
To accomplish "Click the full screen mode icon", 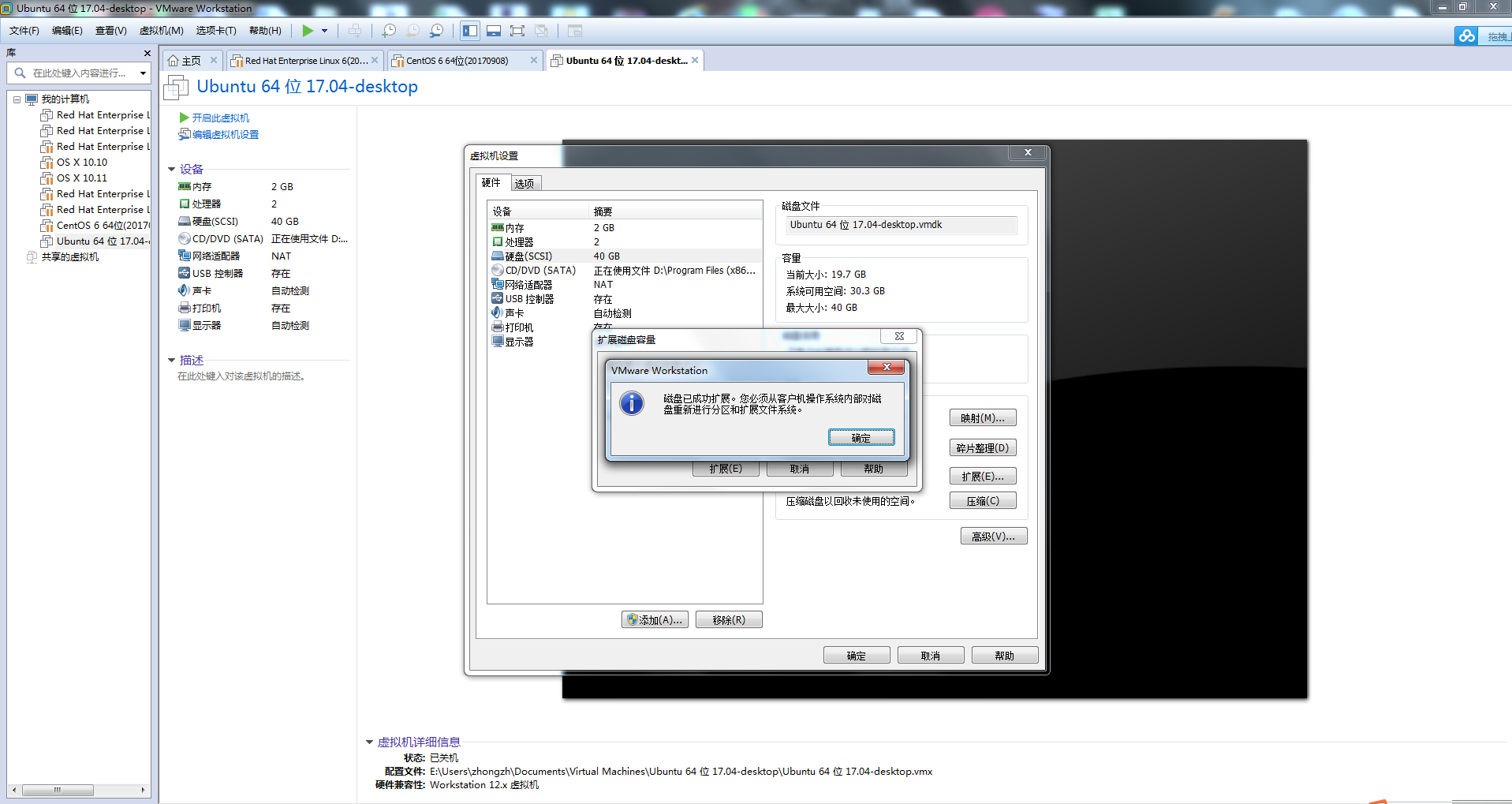I will coord(517,31).
